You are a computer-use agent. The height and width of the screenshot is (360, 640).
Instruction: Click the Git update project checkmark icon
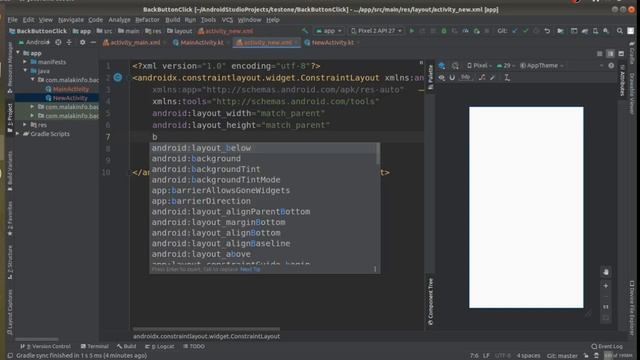(x=515, y=31)
